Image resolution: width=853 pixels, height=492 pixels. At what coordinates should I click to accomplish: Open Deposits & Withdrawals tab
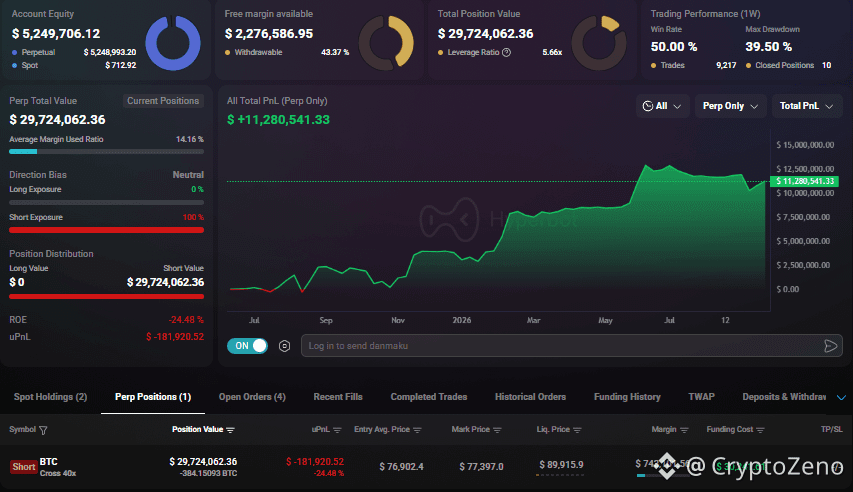pos(784,397)
